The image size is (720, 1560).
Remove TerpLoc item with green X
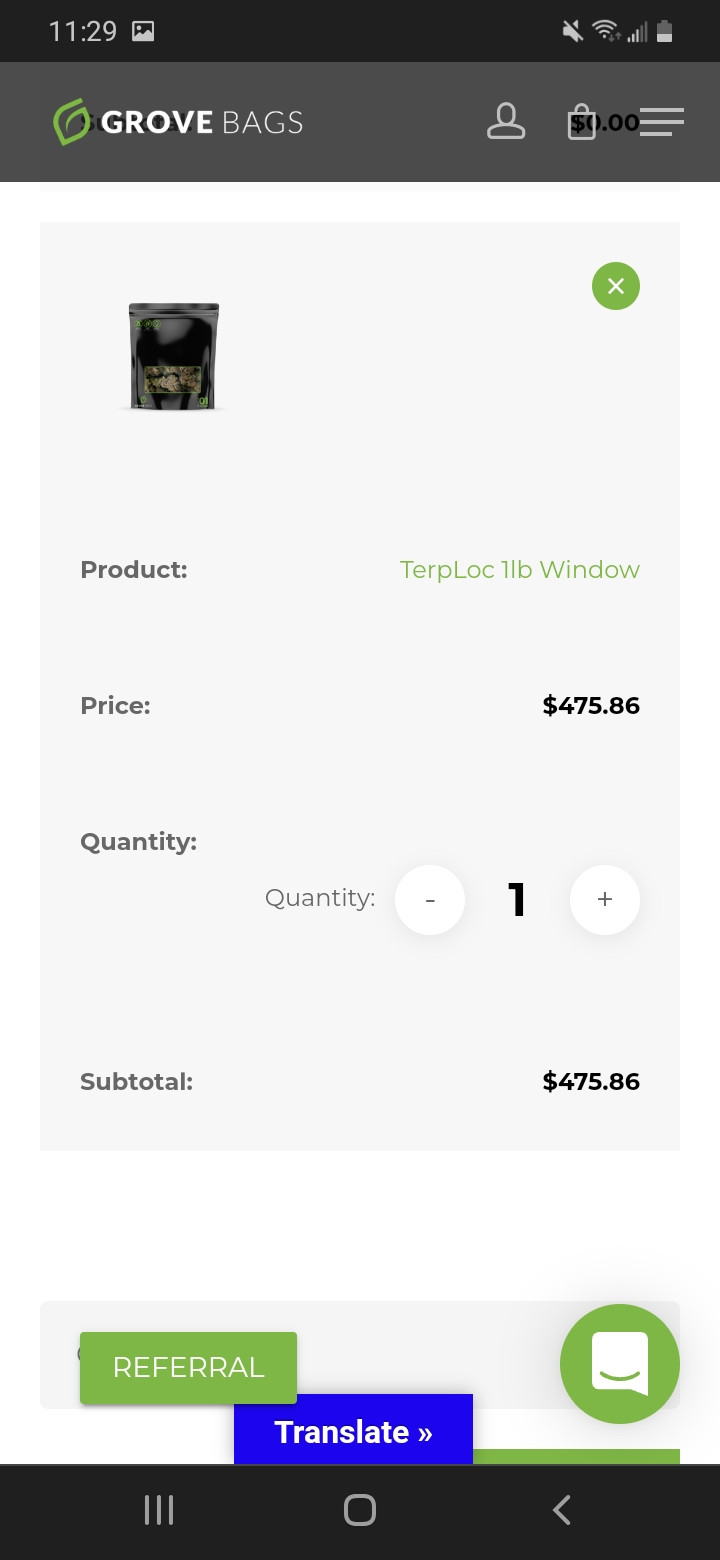coord(616,286)
